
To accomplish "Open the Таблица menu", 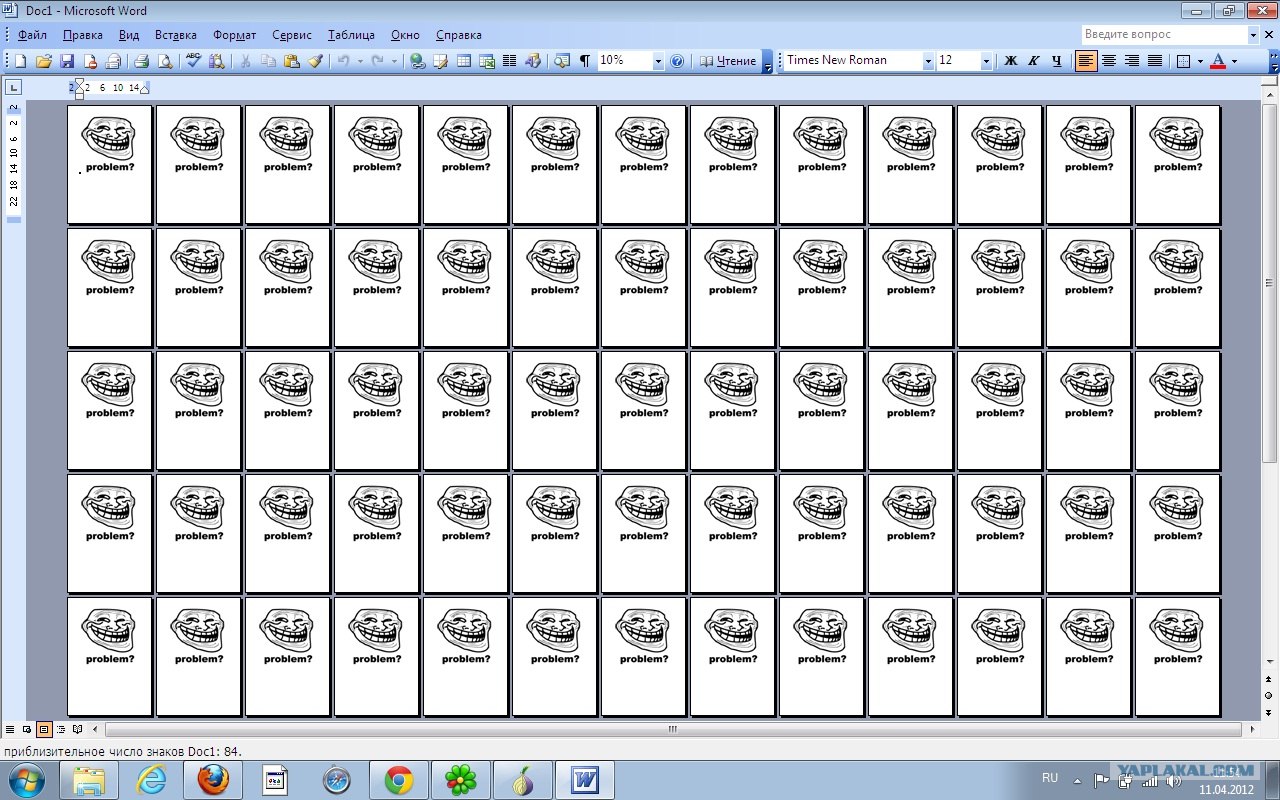I will (351, 35).
